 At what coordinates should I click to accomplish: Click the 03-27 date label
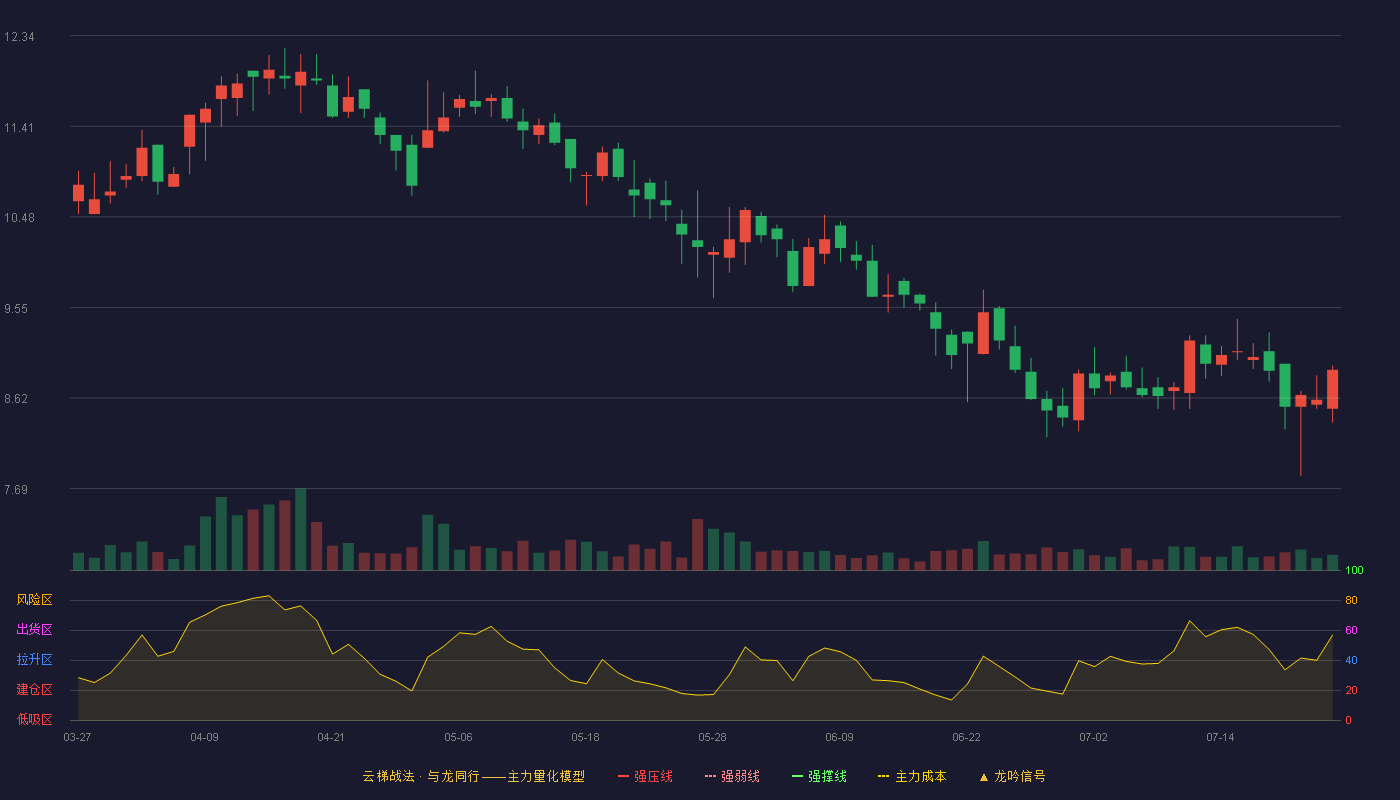pyautogui.click(x=78, y=737)
